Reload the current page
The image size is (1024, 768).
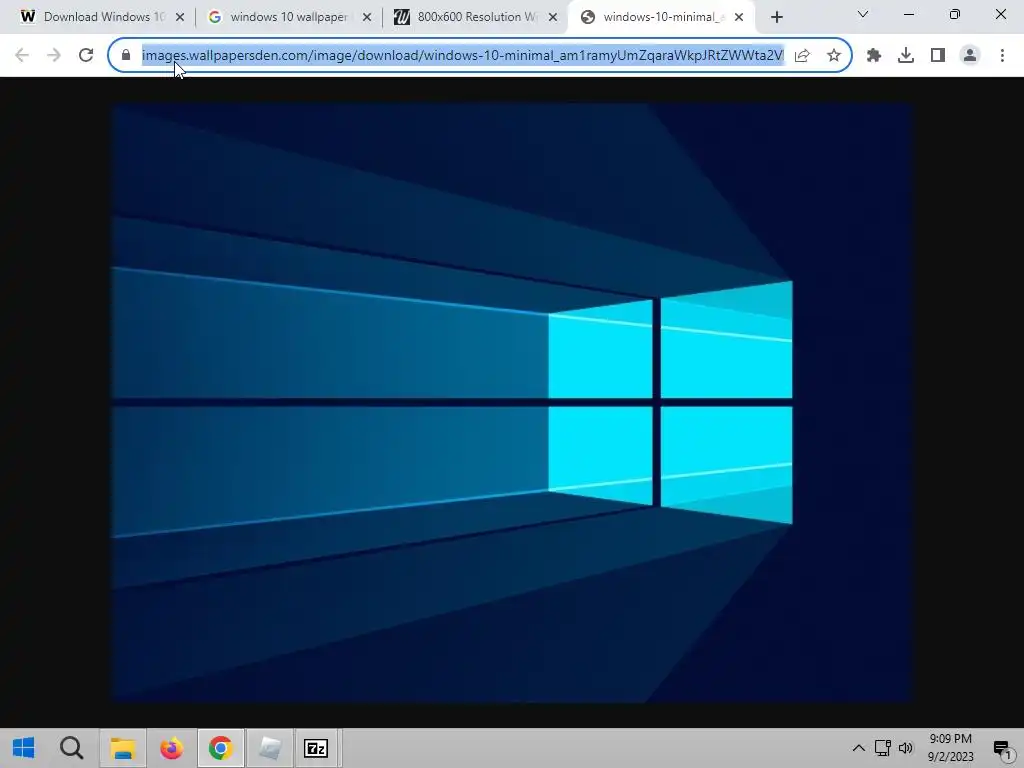tap(86, 56)
